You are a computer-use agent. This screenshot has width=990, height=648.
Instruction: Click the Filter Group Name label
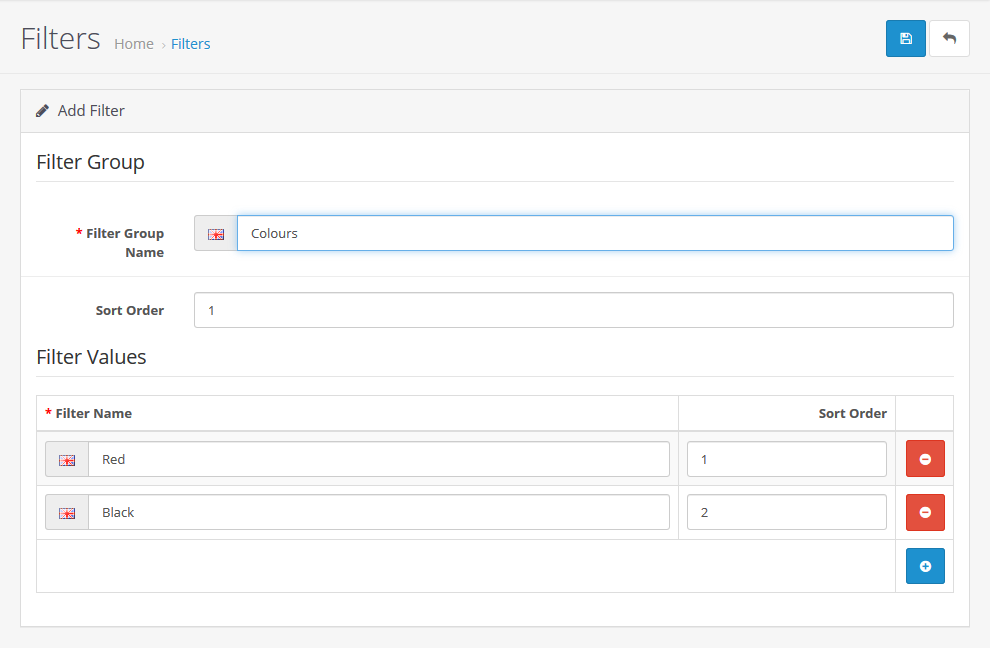pos(125,243)
